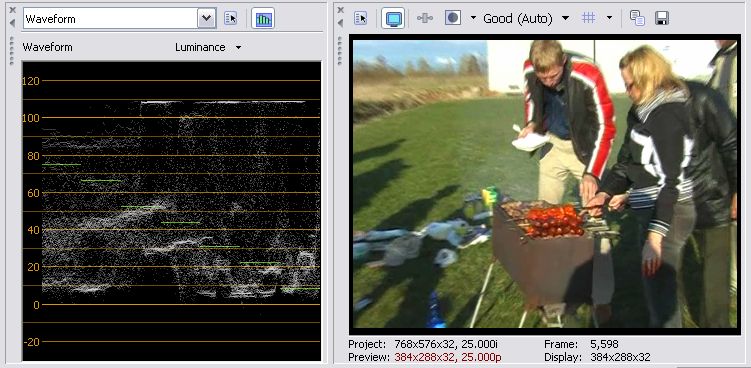Viewport: 751px width, 368px height.
Task: Toggle Preview on External Monitor button
Action: pyautogui.click(x=393, y=18)
